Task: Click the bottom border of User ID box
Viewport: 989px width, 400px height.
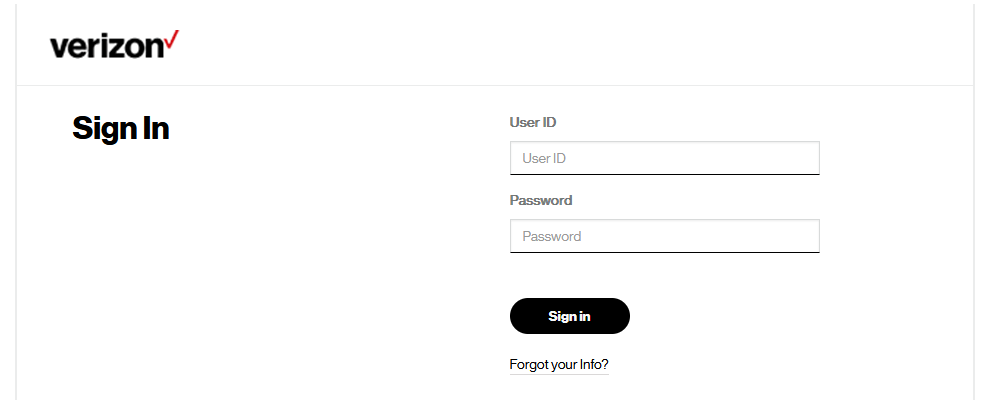Action: 664,174
